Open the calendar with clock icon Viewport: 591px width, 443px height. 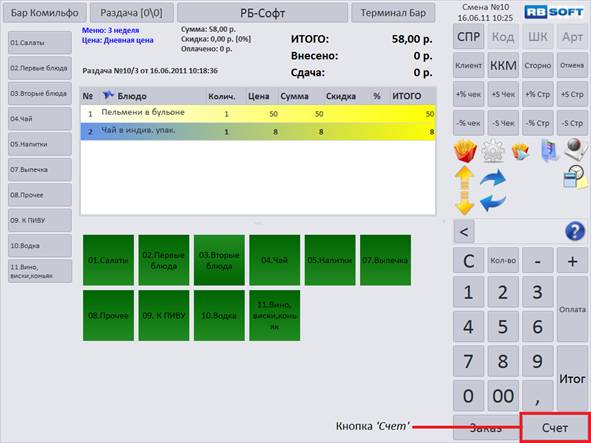(x=575, y=176)
